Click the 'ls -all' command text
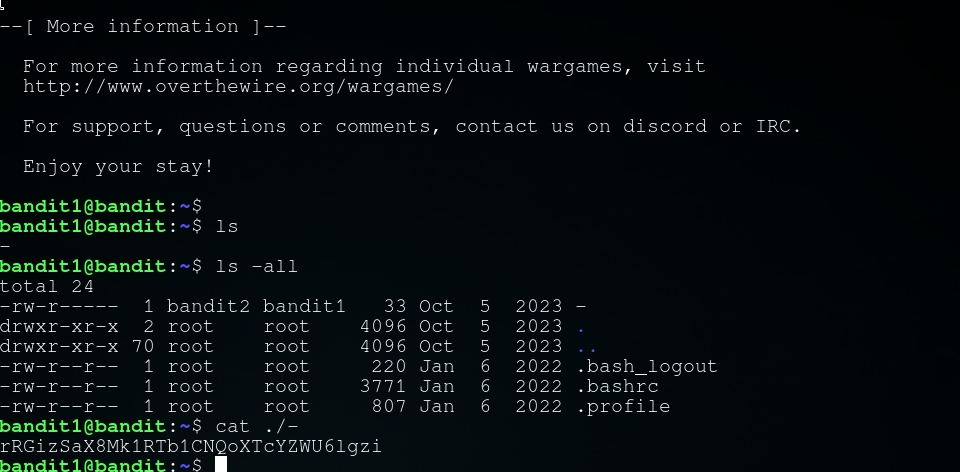The image size is (960, 472). tap(257, 266)
